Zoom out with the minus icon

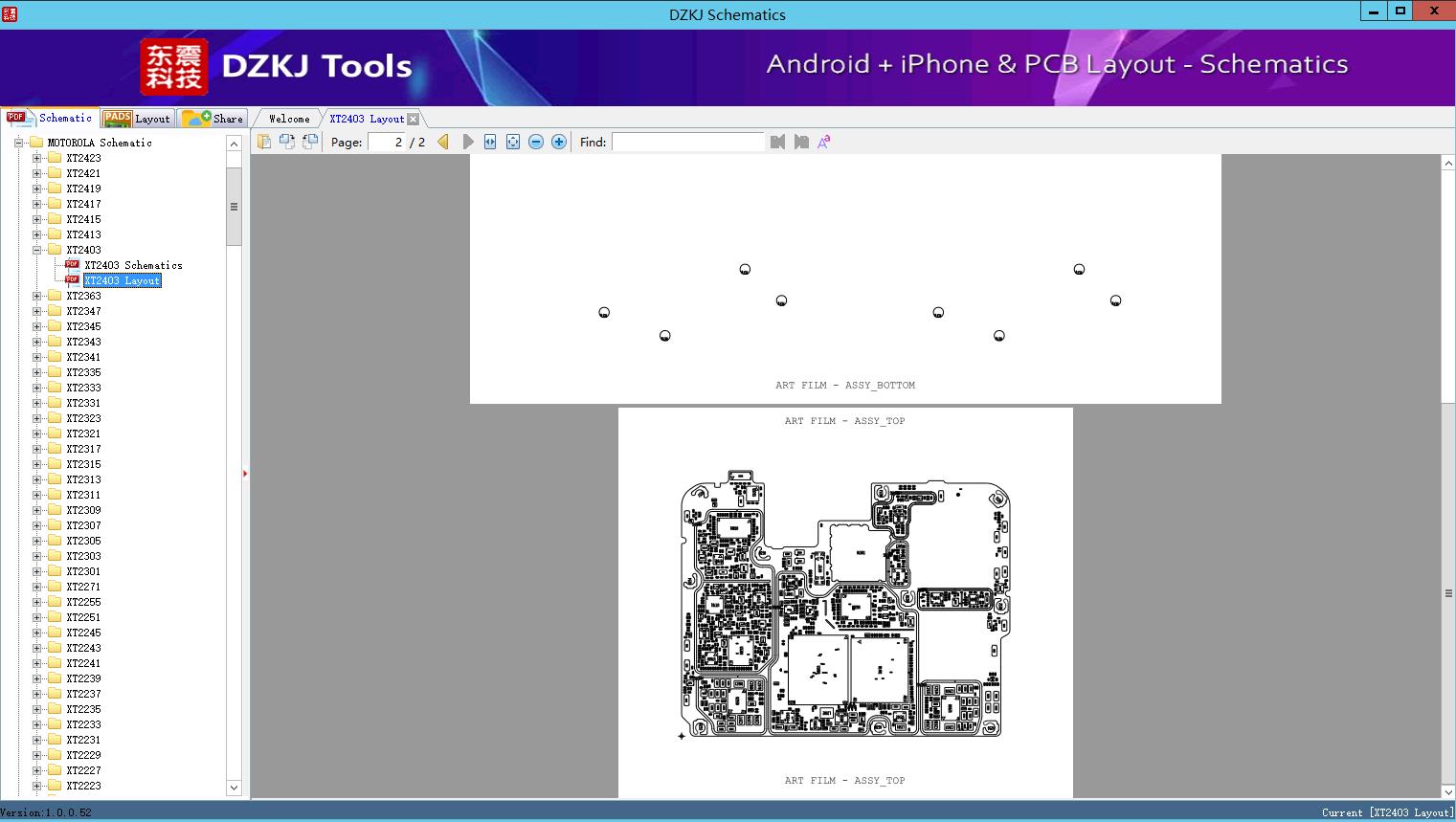(536, 142)
